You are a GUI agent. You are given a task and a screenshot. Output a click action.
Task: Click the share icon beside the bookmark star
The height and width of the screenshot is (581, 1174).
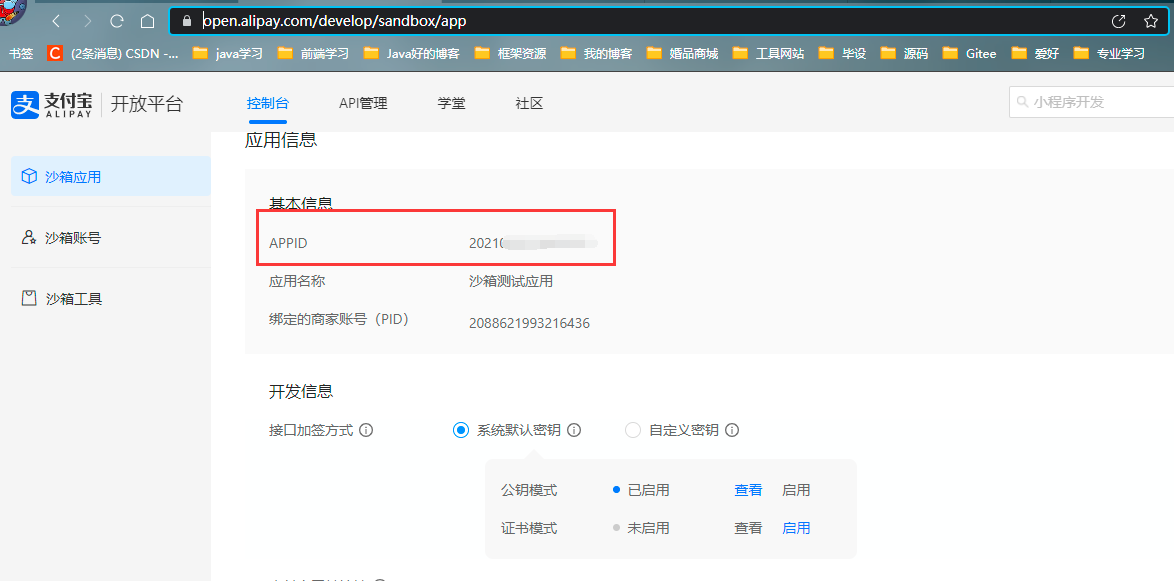[1119, 21]
